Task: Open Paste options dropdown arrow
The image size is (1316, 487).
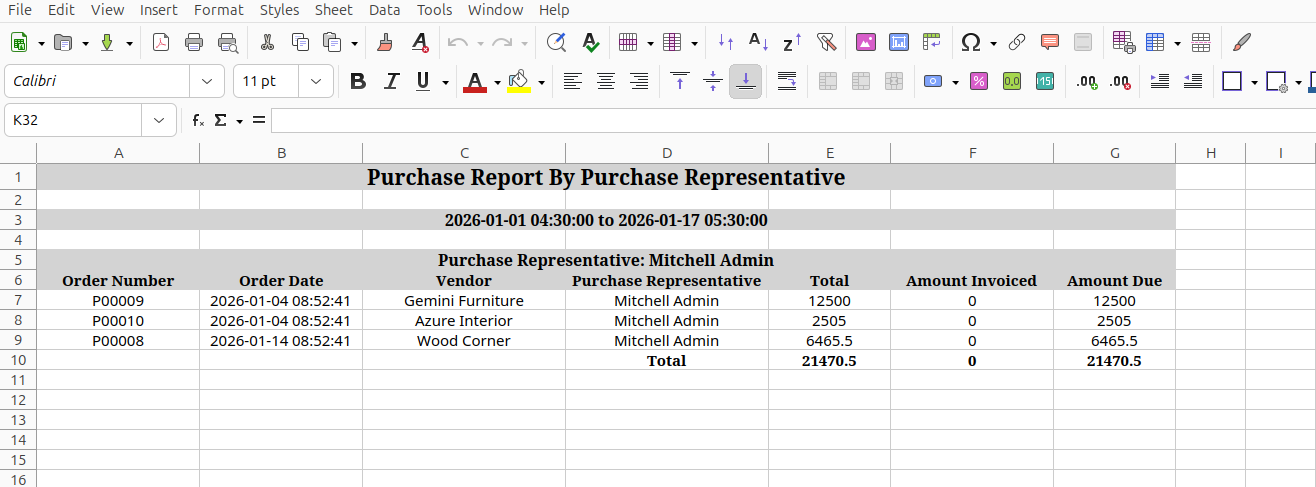Action: pyautogui.click(x=354, y=43)
